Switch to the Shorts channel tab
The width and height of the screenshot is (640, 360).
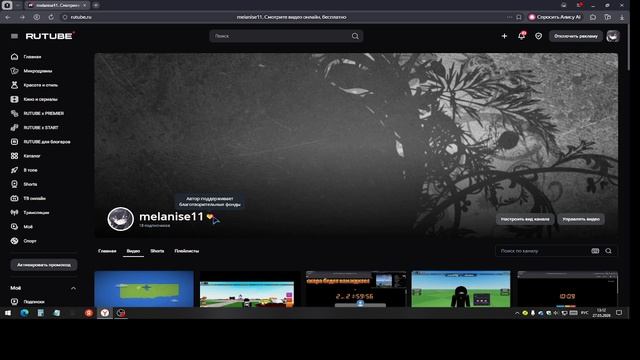tap(157, 251)
